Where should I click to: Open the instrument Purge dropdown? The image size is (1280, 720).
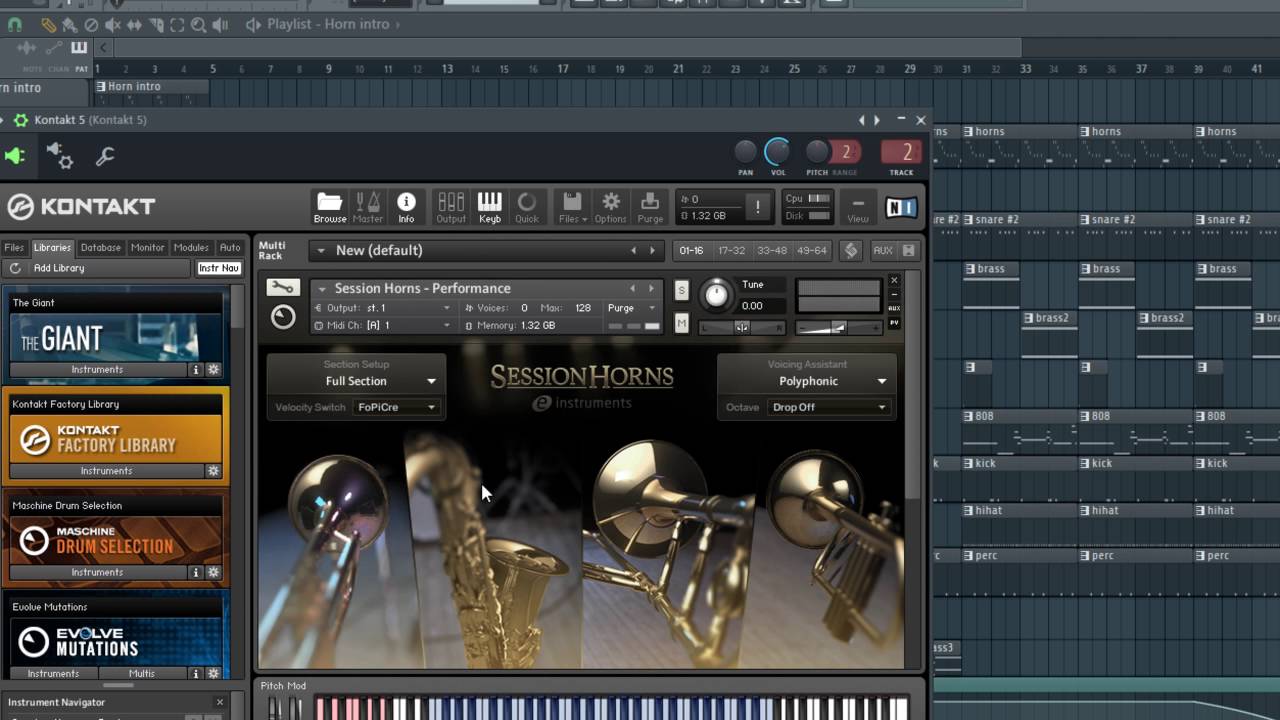point(632,308)
